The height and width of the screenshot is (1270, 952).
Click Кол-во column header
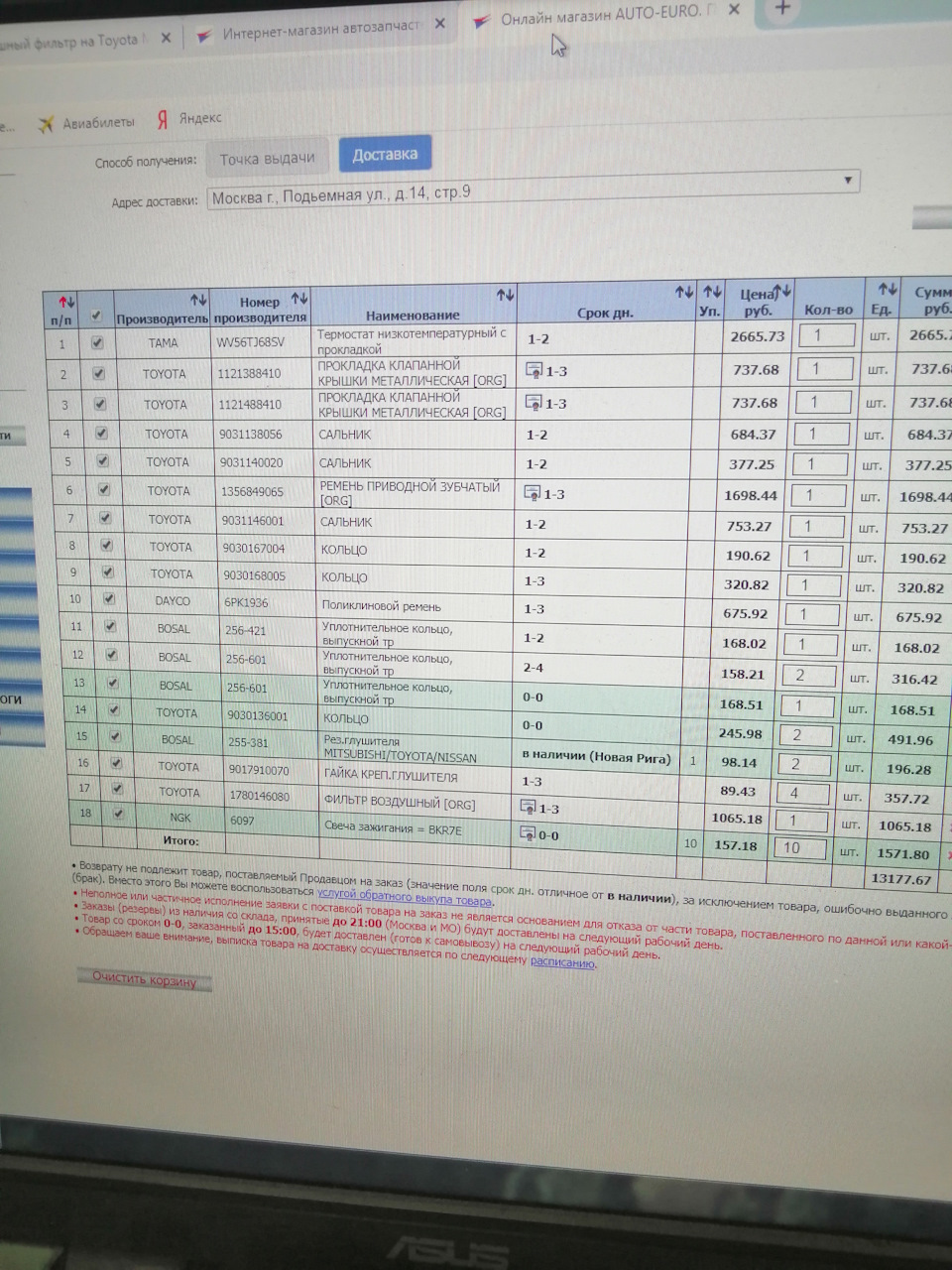tap(828, 309)
